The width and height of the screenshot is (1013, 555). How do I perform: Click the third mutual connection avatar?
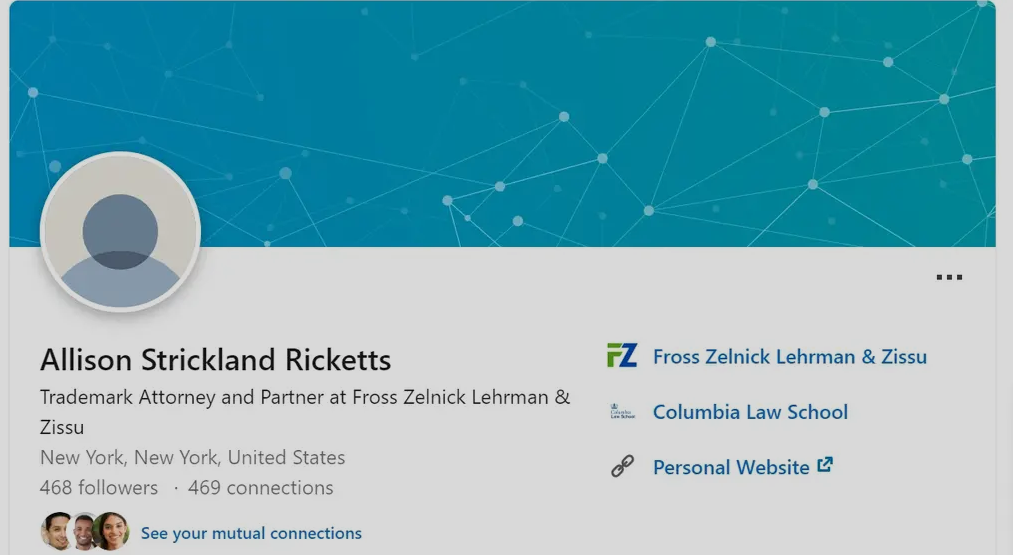pyautogui.click(x=111, y=532)
